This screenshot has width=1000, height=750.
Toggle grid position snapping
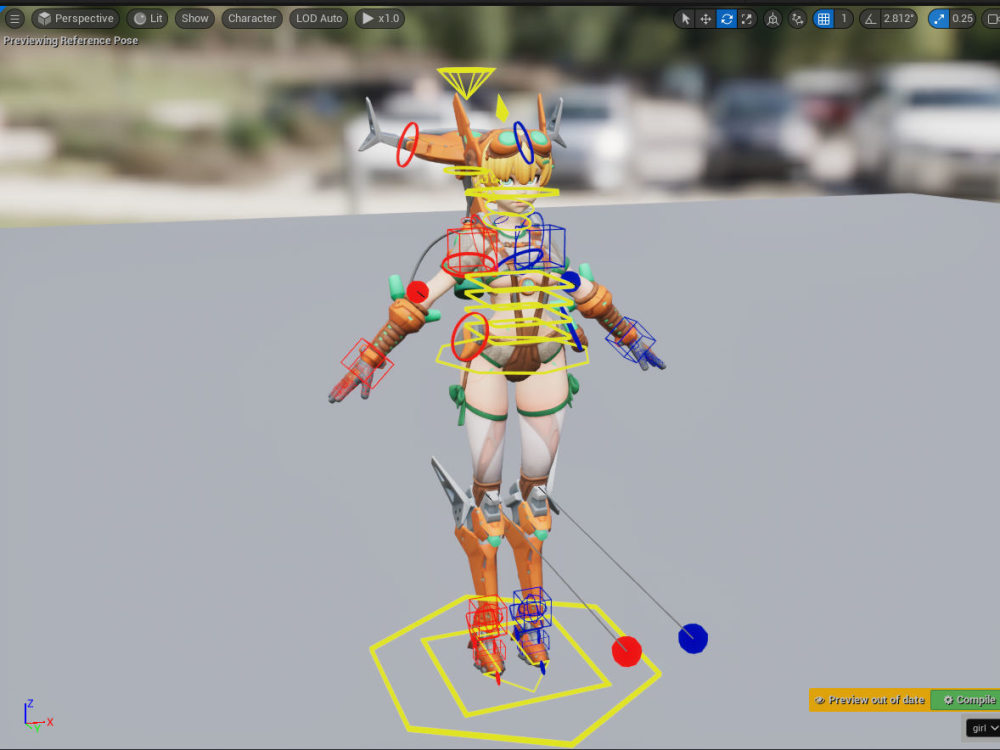coord(823,18)
